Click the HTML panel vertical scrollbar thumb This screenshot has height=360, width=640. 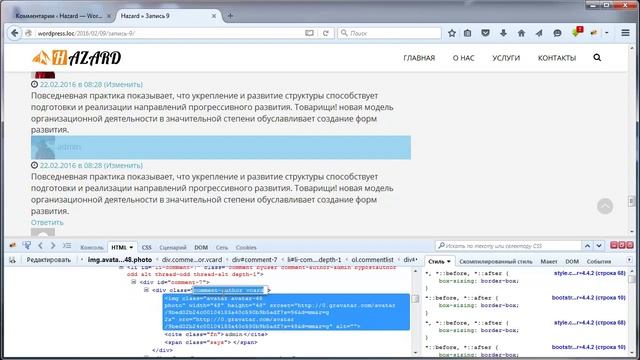(x=416, y=299)
